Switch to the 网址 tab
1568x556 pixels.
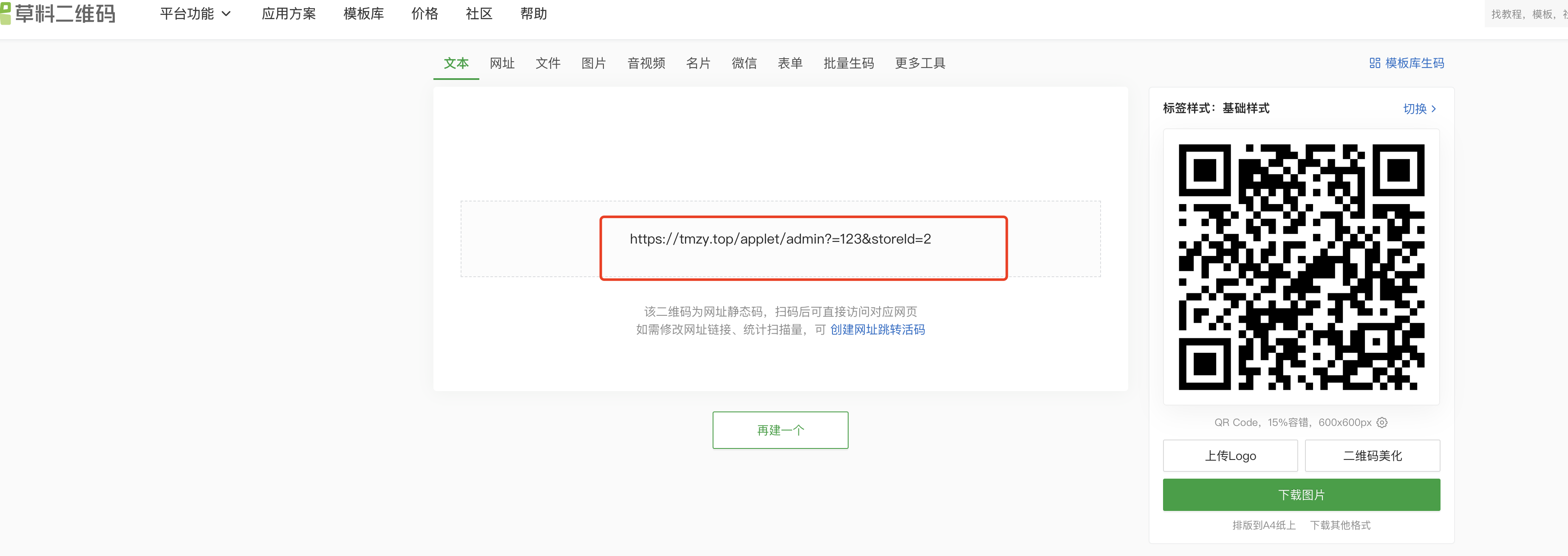click(502, 63)
